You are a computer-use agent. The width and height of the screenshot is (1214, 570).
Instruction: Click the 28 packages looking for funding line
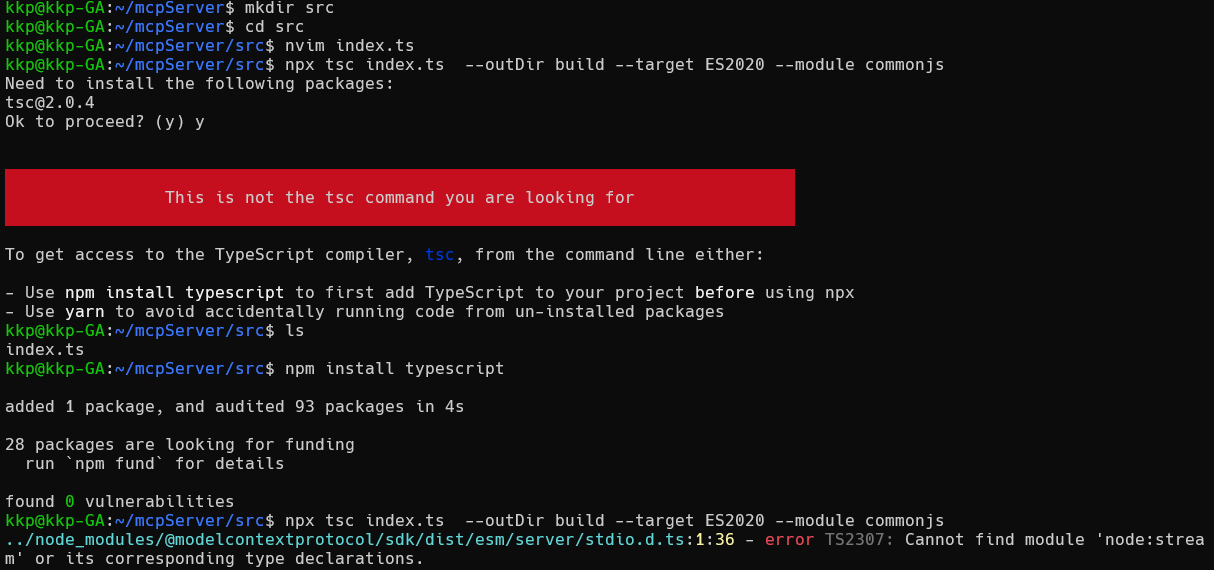tap(179, 445)
